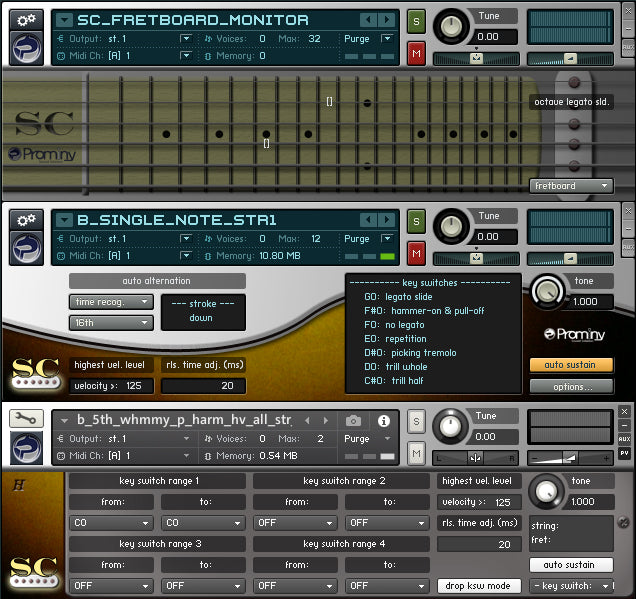Click gear icon on B_SINGLE_NOTE_STR1 instrument
The image size is (636, 599).
click(25, 219)
